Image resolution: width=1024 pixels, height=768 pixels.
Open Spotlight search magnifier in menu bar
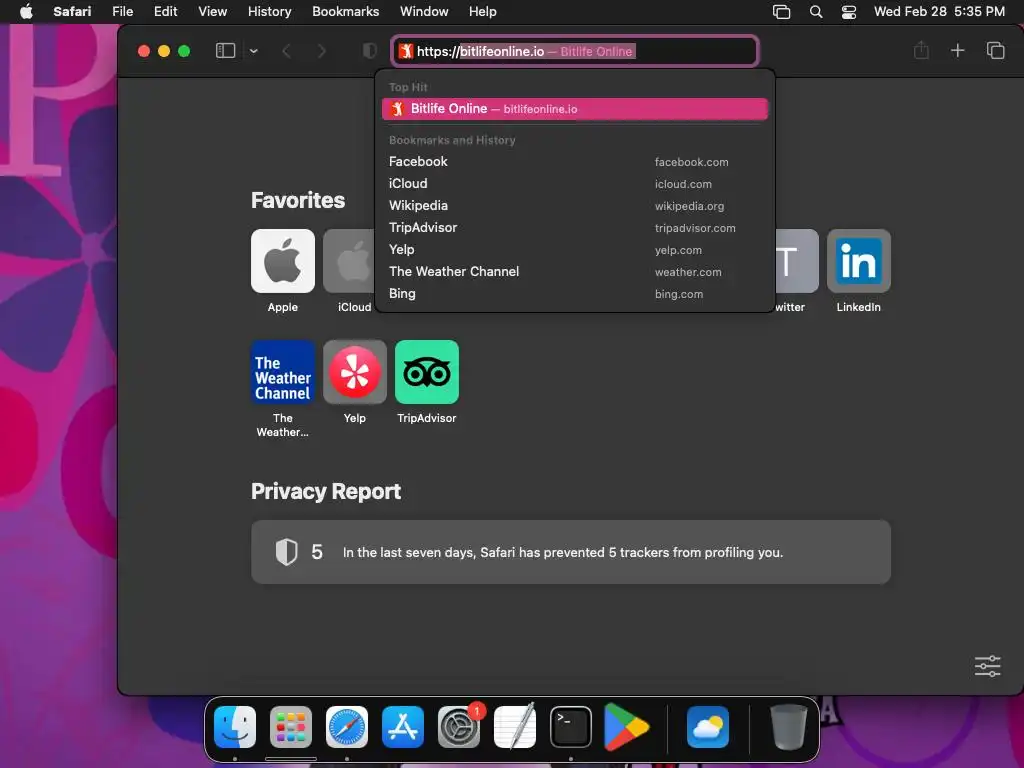[816, 12]
